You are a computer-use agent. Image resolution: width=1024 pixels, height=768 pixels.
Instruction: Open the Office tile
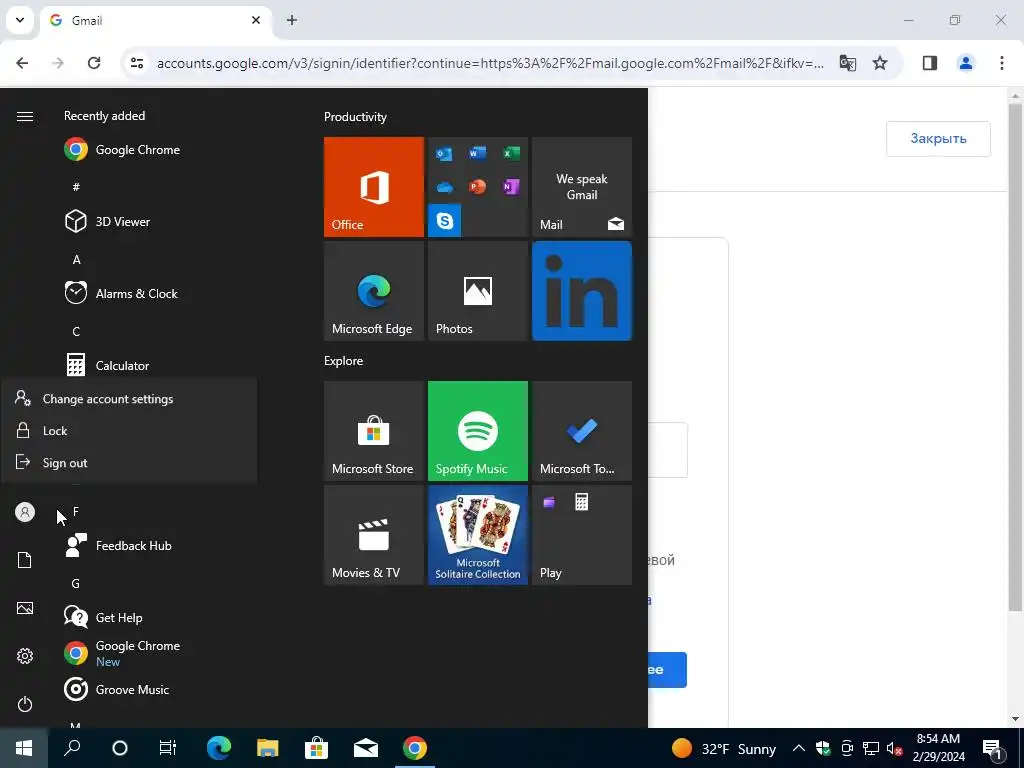(x=374, y=187)
